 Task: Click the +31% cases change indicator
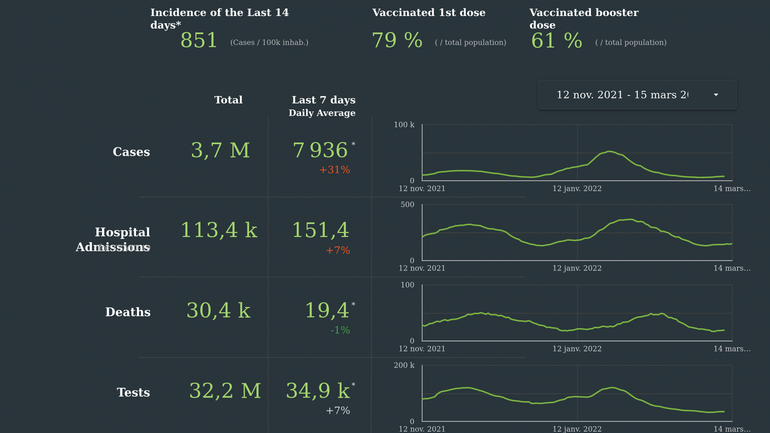coord(334,170)
